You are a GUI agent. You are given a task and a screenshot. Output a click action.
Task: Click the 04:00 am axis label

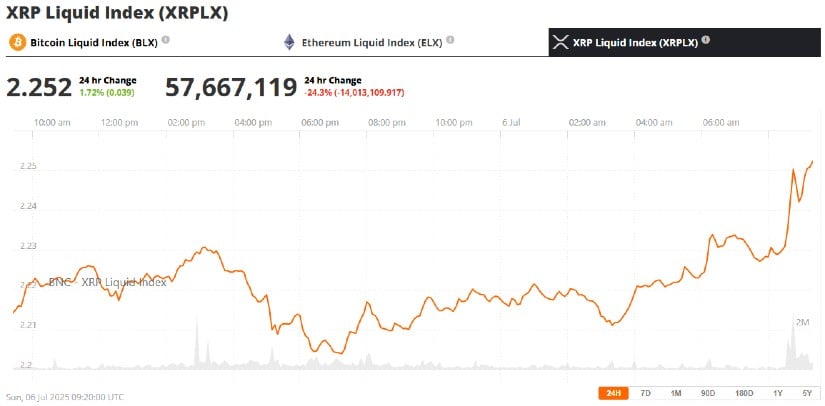pyautogui.click(x=653, y=123)
